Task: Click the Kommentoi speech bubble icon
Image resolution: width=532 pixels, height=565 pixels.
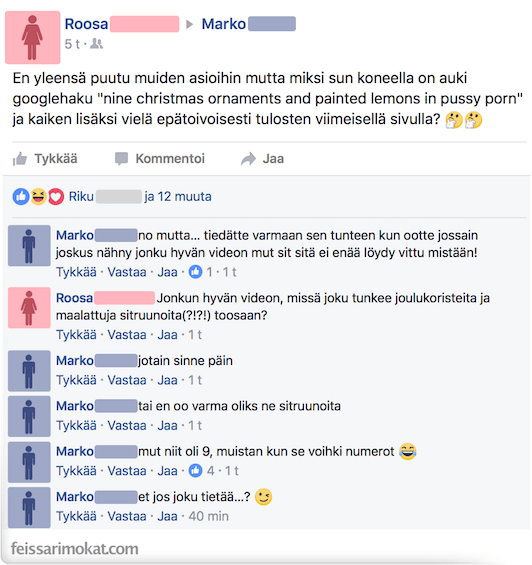Action: click(x=121, y=159)
